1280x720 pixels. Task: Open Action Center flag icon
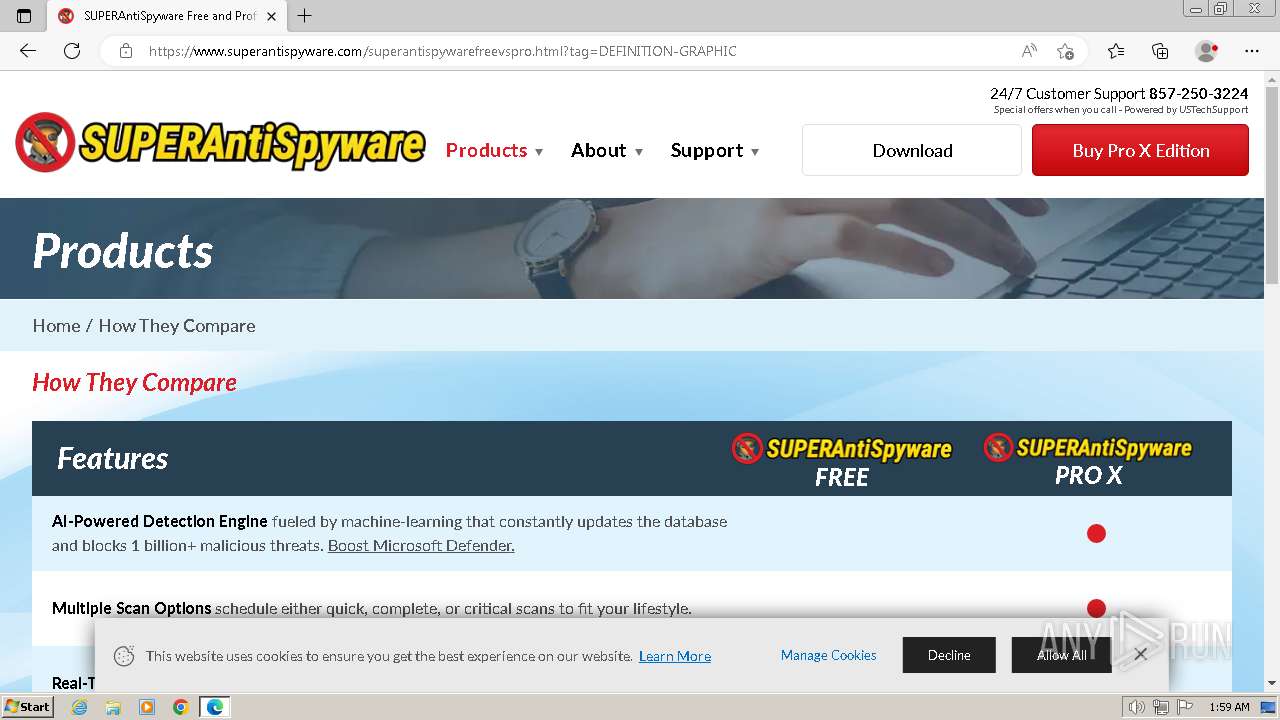(1185, 707)
